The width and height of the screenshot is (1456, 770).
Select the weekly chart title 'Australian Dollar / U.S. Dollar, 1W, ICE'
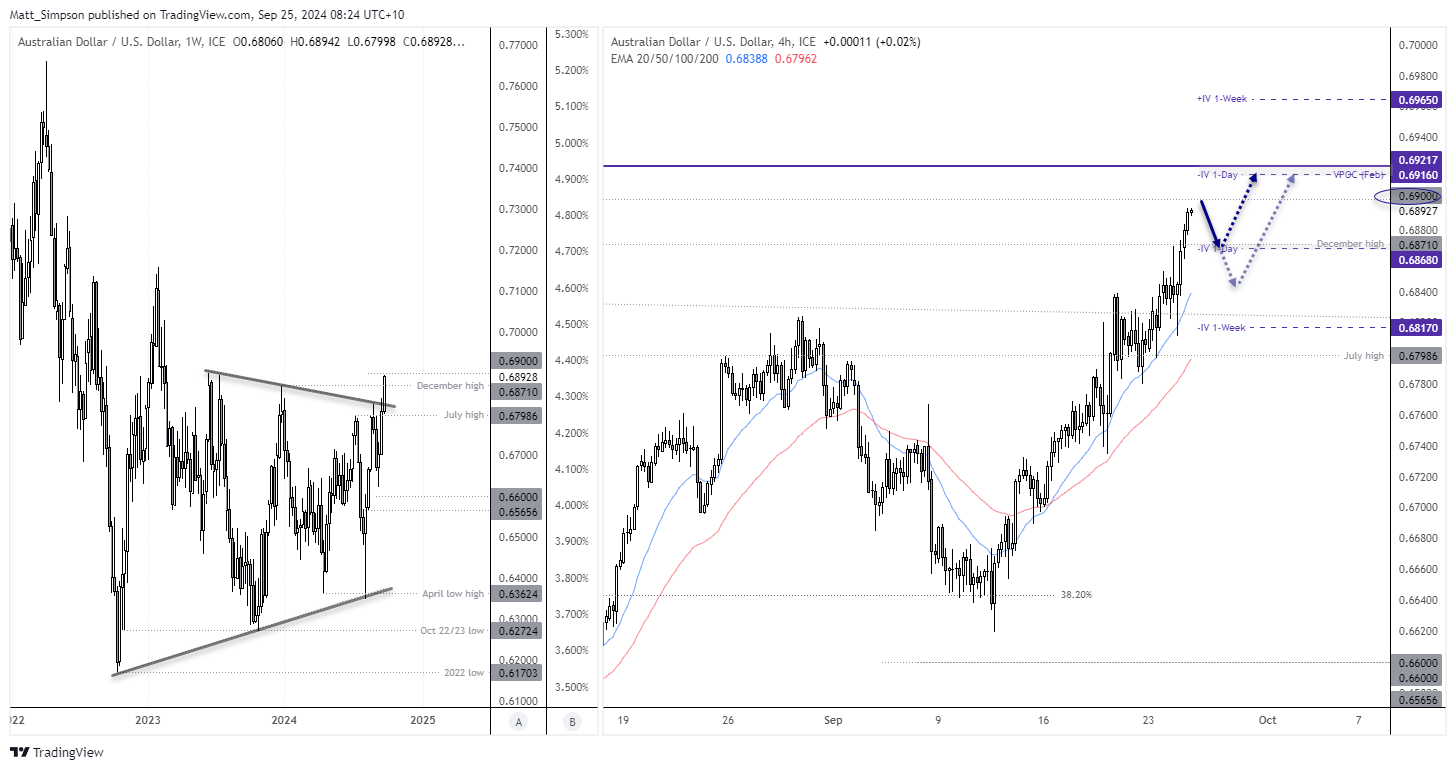coord(121,42)
